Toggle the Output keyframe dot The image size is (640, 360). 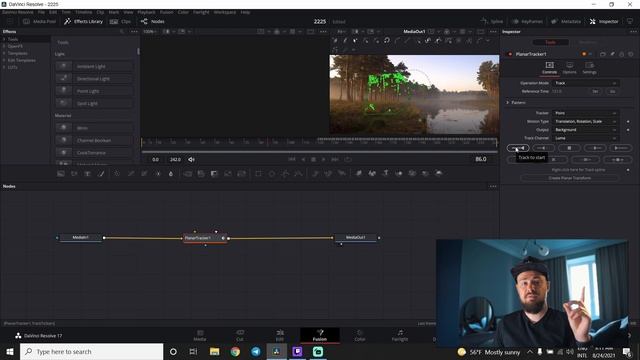pyautogui.click(x=628, y=130)
